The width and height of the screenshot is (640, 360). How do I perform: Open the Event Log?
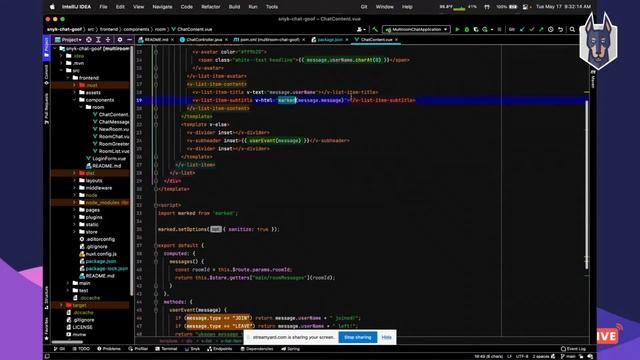pyautogui.click(x=573, y=349)
